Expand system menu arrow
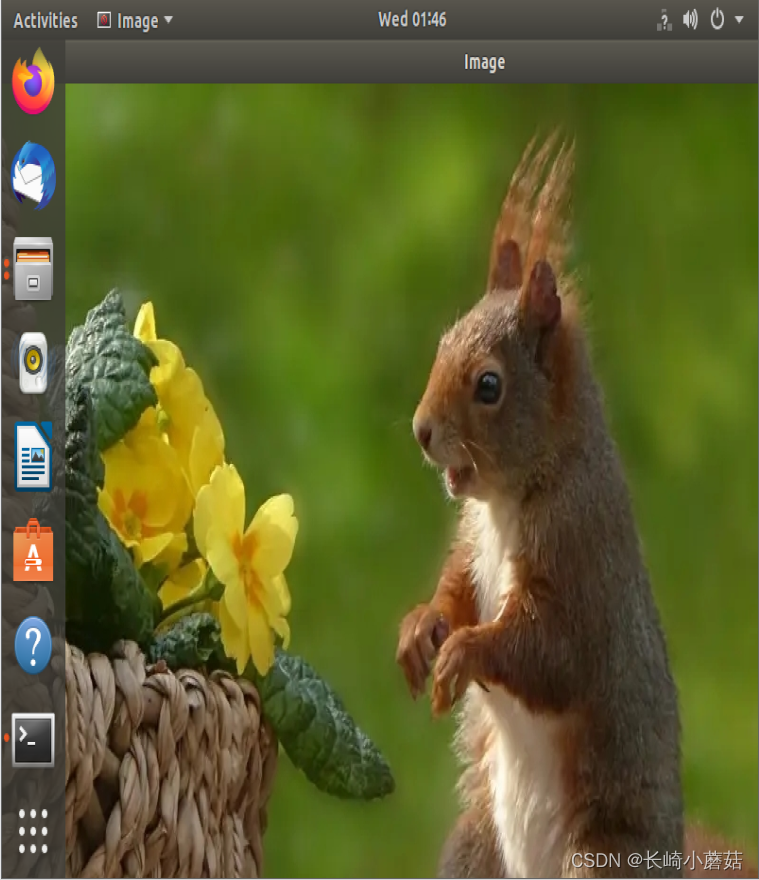Viewport: 759px width, 880px height. (739, 20)
